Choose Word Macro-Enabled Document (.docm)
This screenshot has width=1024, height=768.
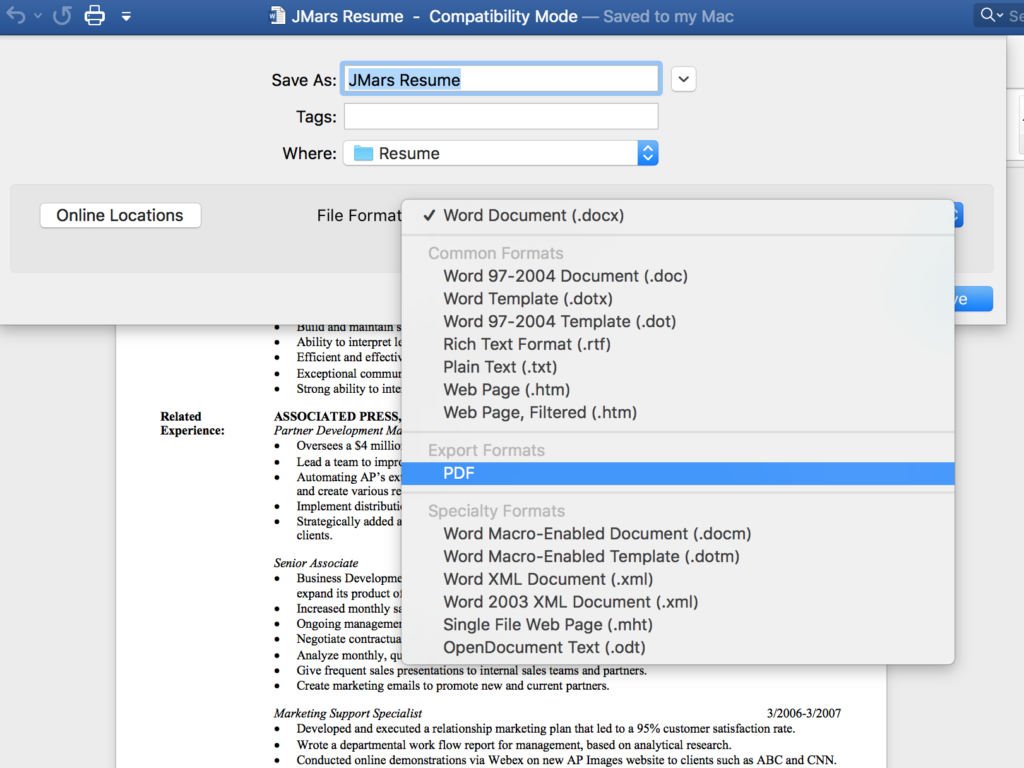678,534
